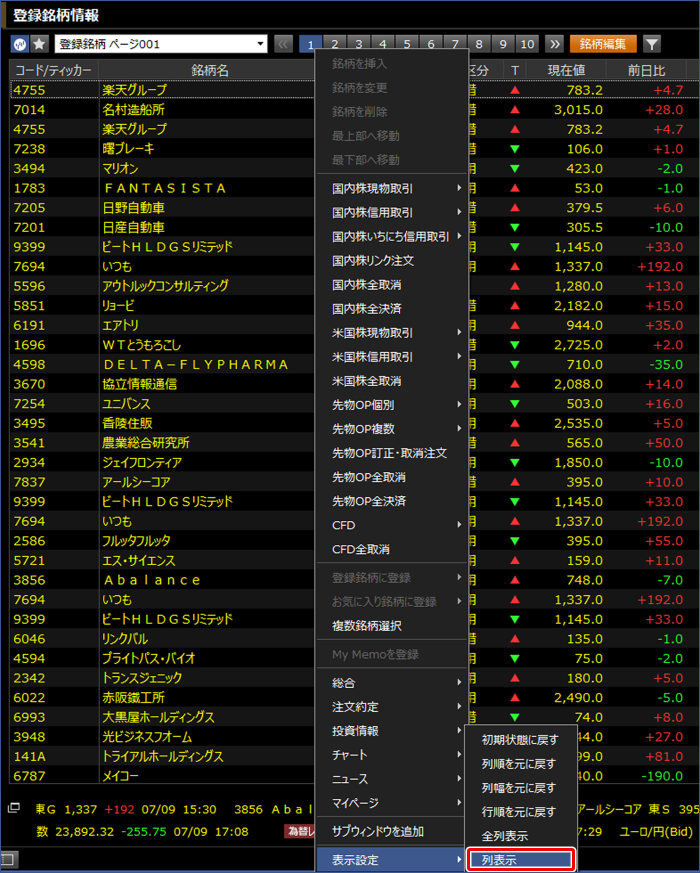Click the 前日比 column header
700x873 pixels.
(647, 70)
